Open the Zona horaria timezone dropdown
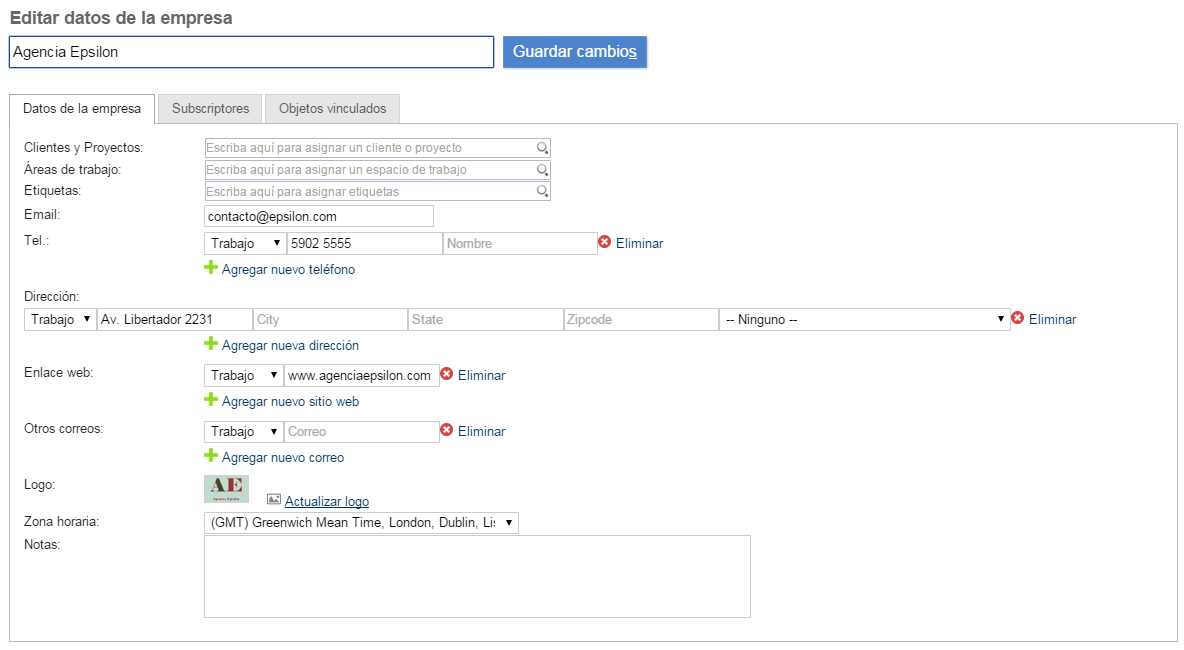Screen dimensions: 1184x650 [x=361, y=523]
